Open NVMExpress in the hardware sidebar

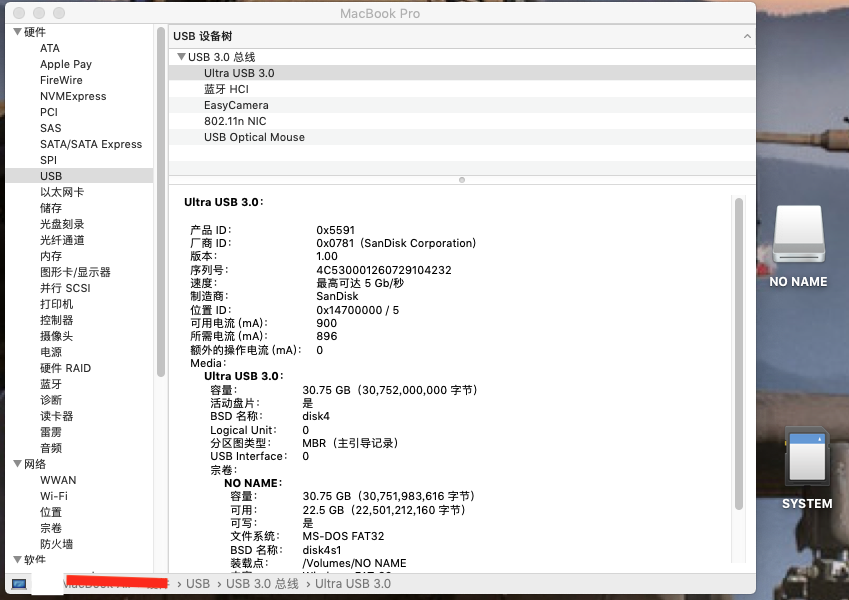(x=73, y=96)
